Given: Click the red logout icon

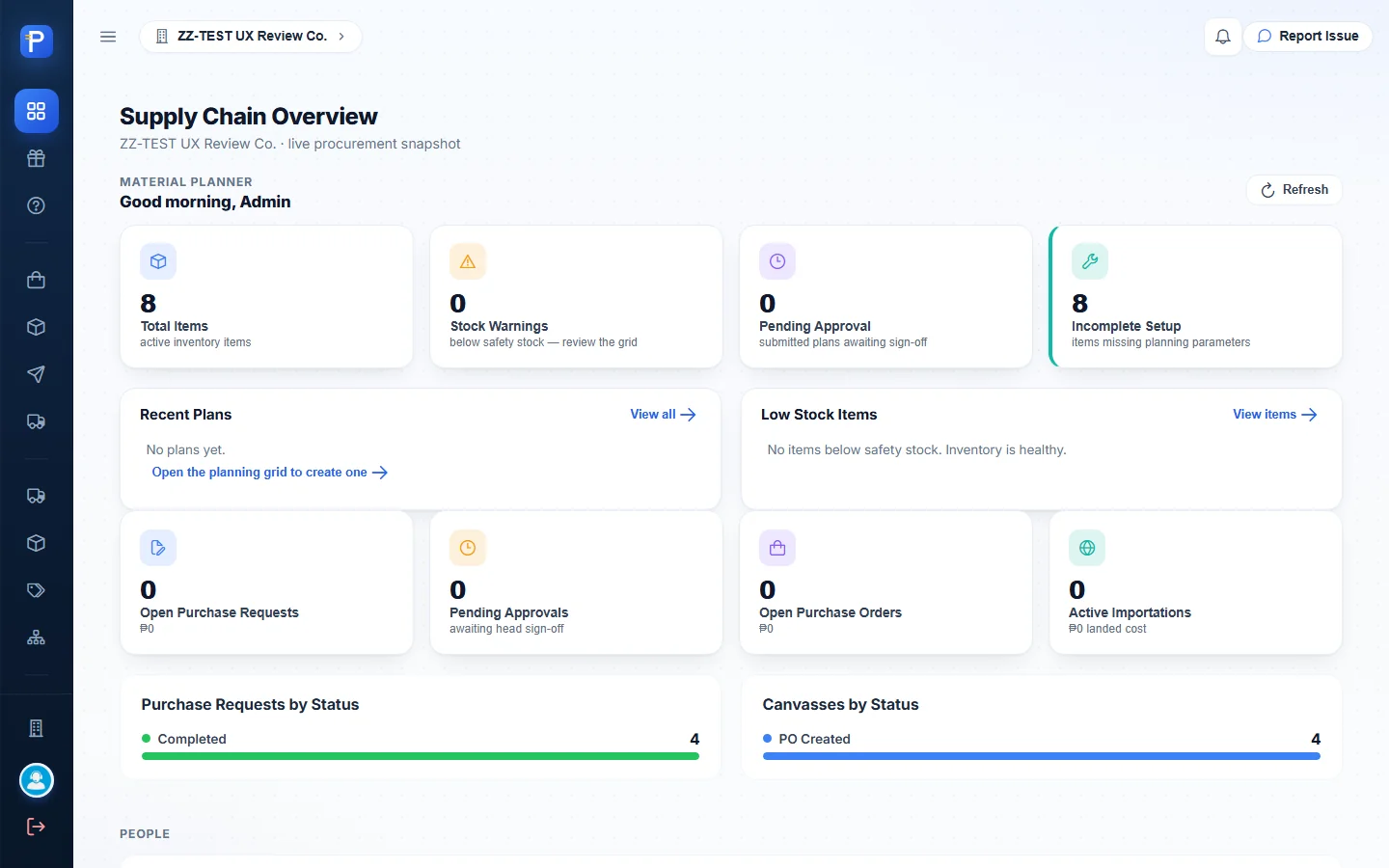Looking at the screenshot, I should click(37, 827).
